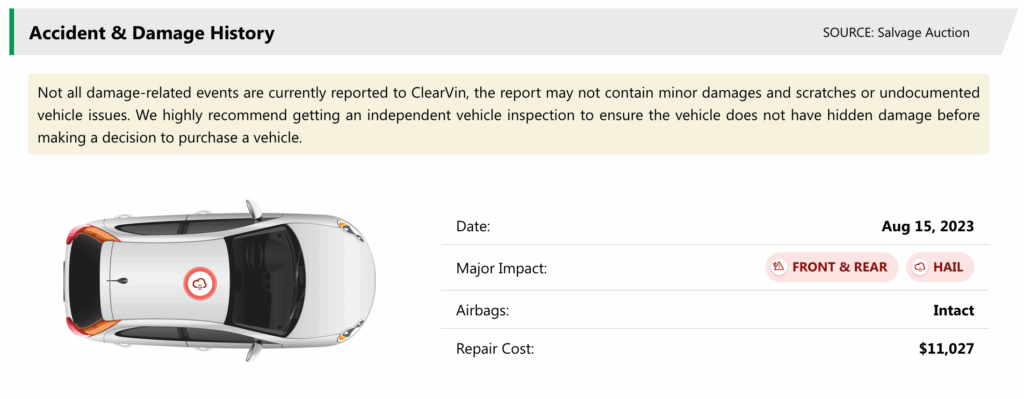Click the car's upper side mirror
1024x399 pixels.
[253, 209]
